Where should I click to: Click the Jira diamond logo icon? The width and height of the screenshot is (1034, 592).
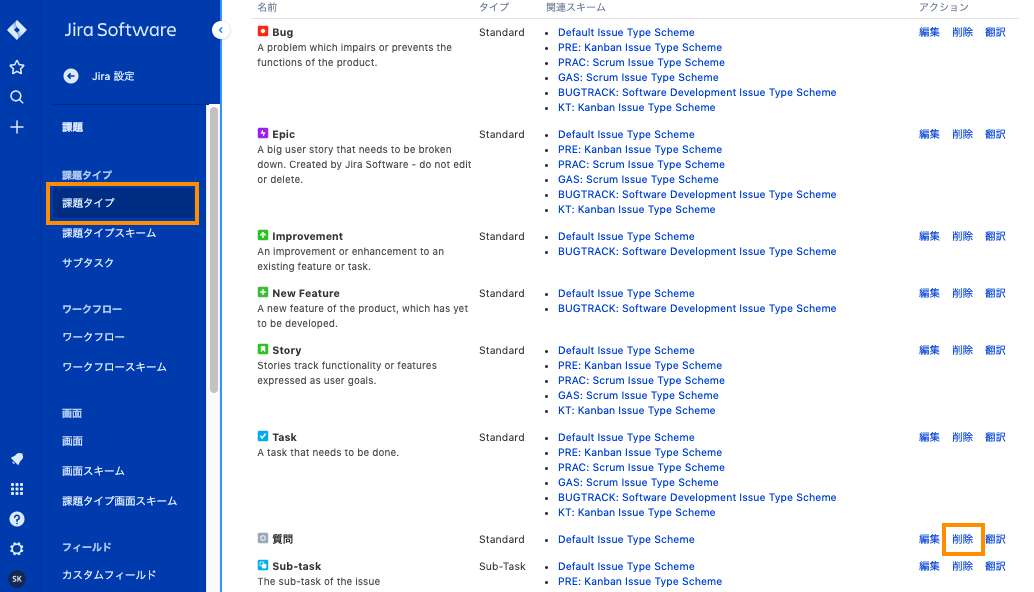click(x=17, y=30)
